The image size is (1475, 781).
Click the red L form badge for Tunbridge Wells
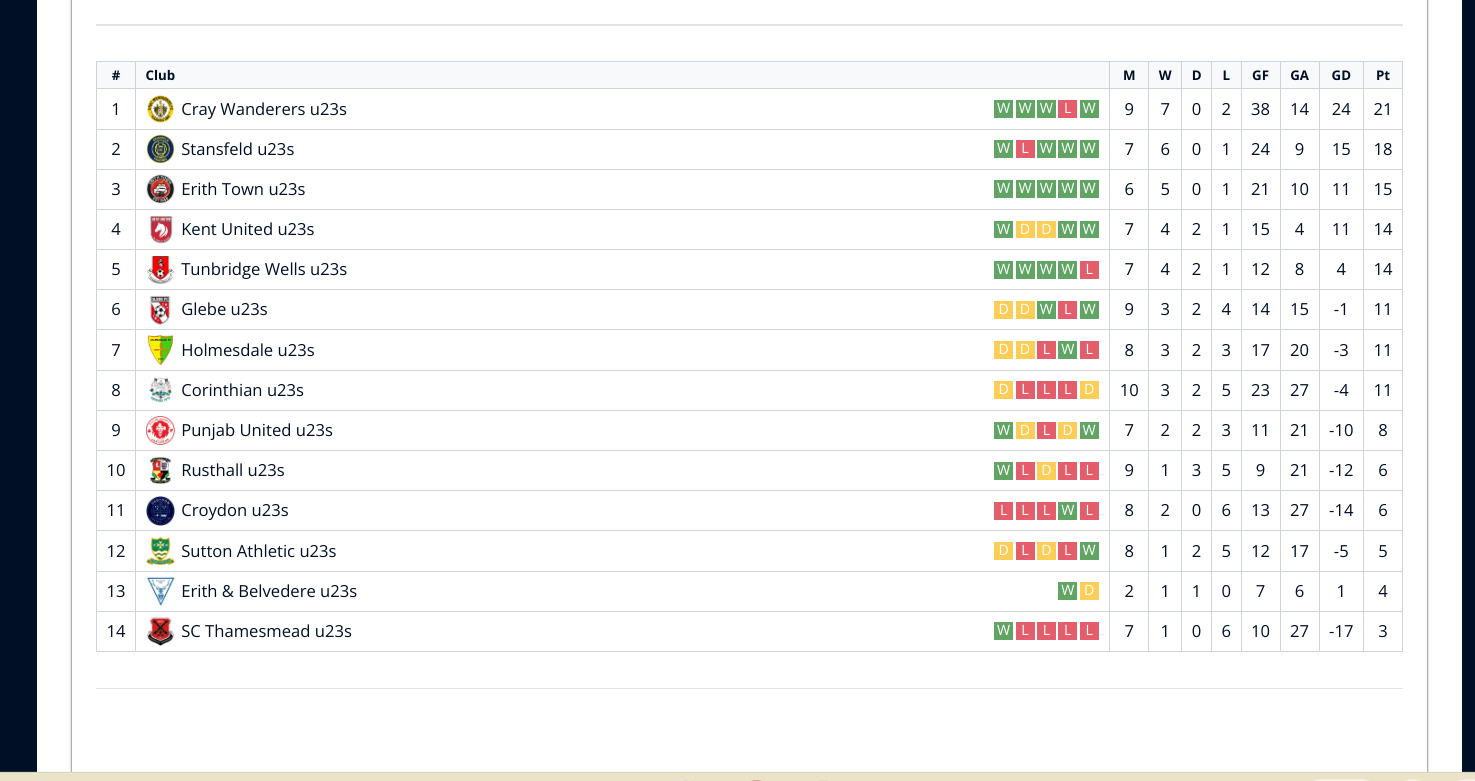(1090, 269)
